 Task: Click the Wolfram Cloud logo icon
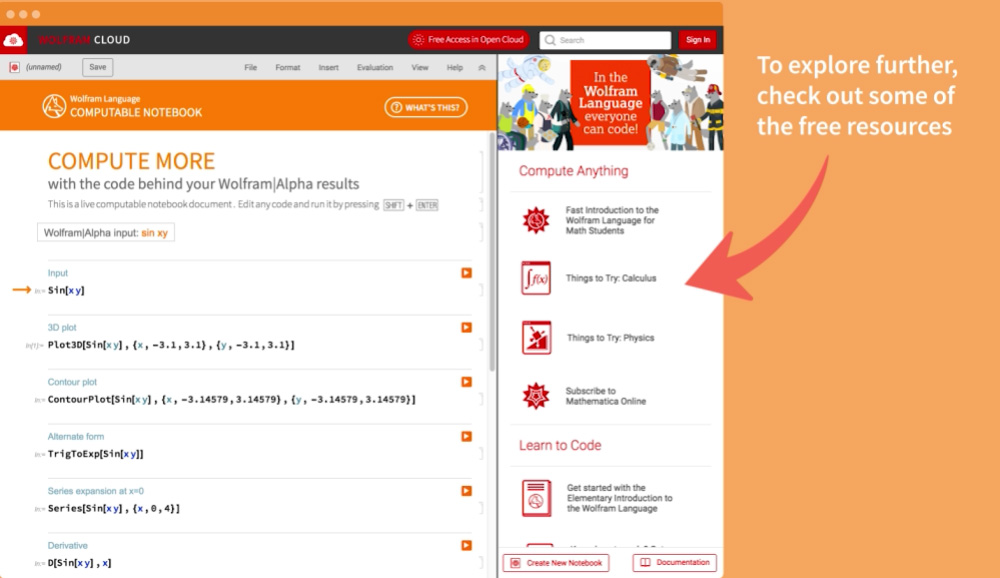13,40
